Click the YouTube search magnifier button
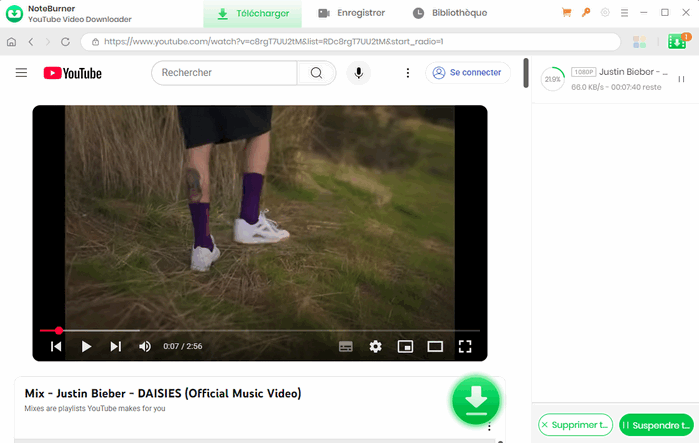Screen dimensions: 699x443 [x=317, y=73]
